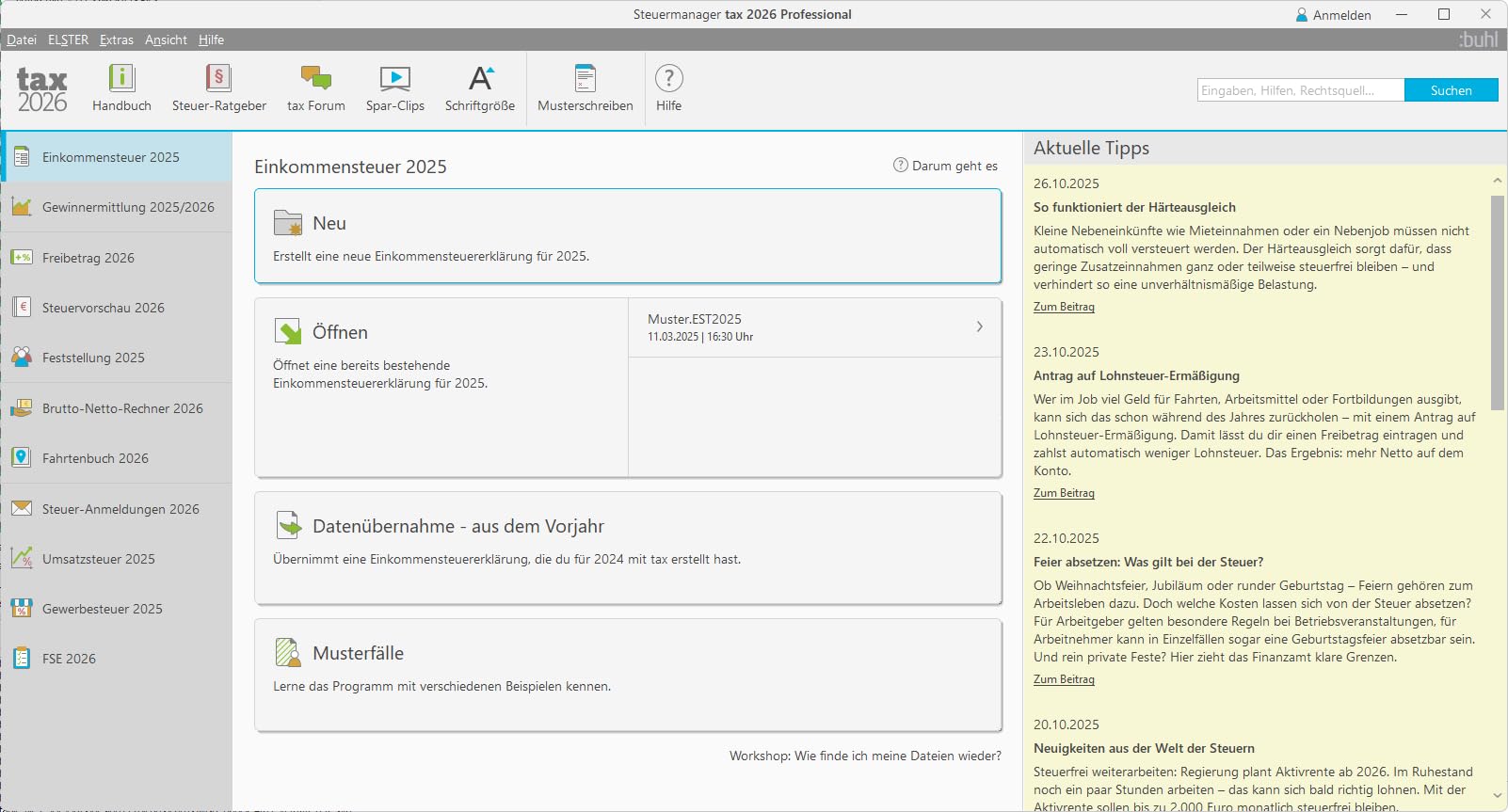Select Freibetrag 2026 label in sidebar

(x=88, y=258)
